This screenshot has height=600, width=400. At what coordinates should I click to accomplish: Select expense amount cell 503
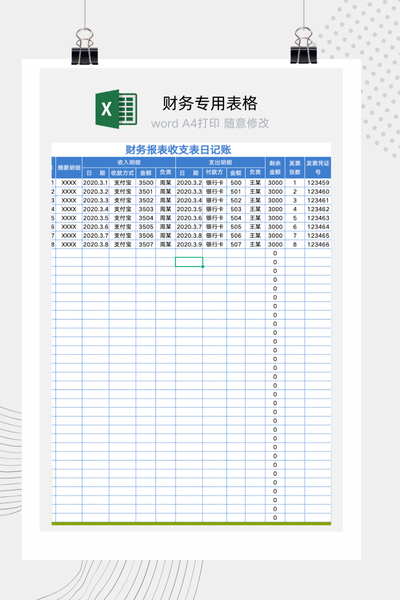coord(236,209)
